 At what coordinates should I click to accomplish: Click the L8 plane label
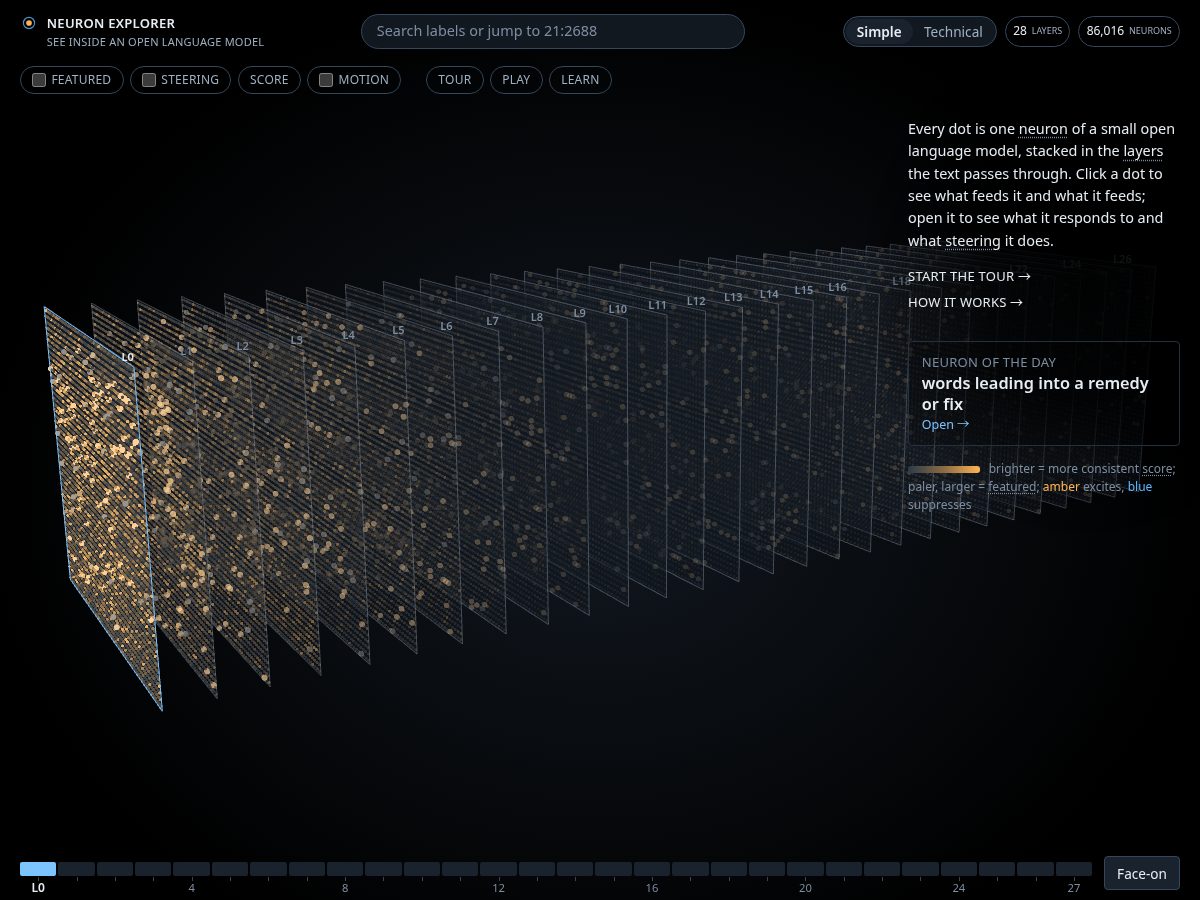click(537, 317)
